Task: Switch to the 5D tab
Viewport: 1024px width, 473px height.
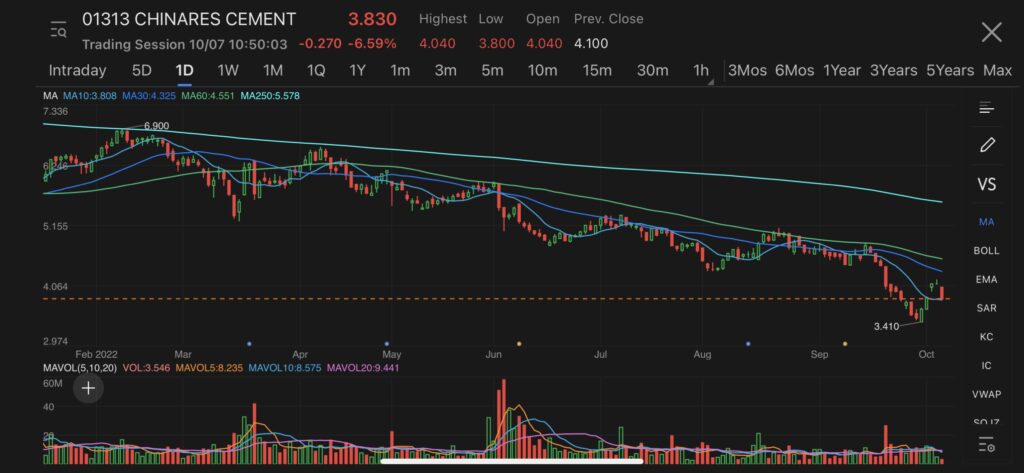Action: [142, 71]
